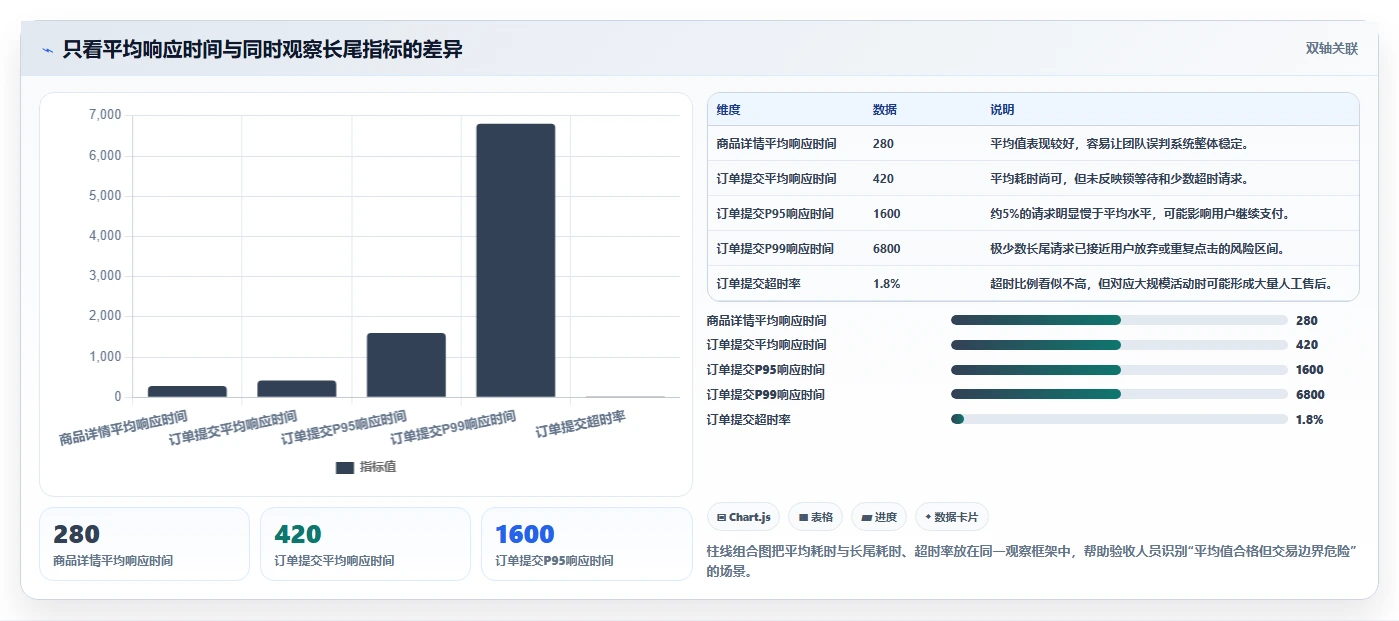The width and height of the screenshot is (1399, 621).
Task: Click the 订单提交平均响应时间 bar in chart
Action: tap(297, 389)
